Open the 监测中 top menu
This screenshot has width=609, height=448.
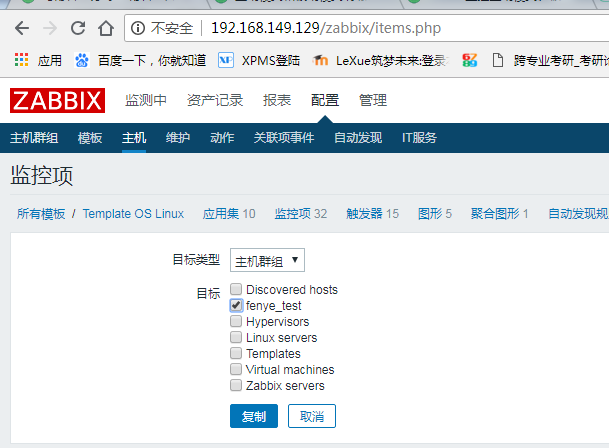(146, 100)
